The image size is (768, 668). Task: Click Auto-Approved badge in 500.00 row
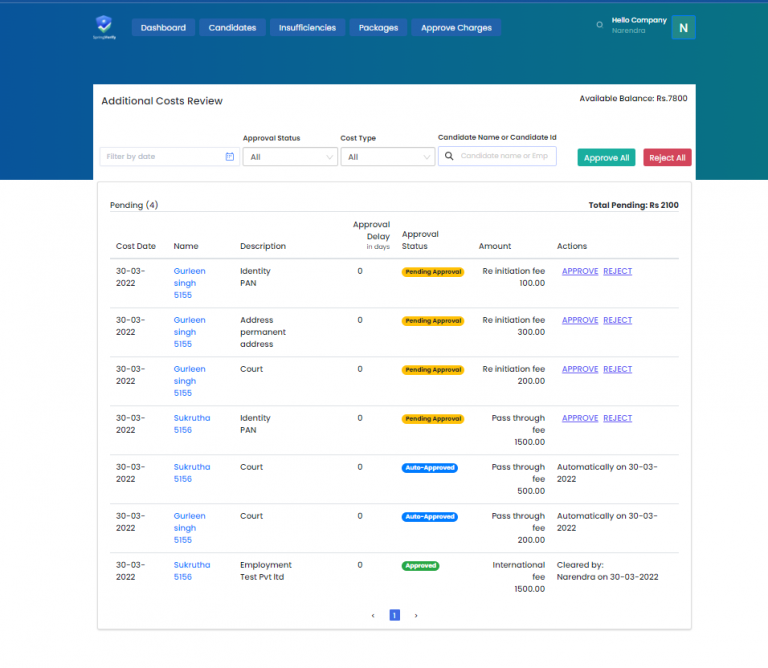[x=430, y=468]
